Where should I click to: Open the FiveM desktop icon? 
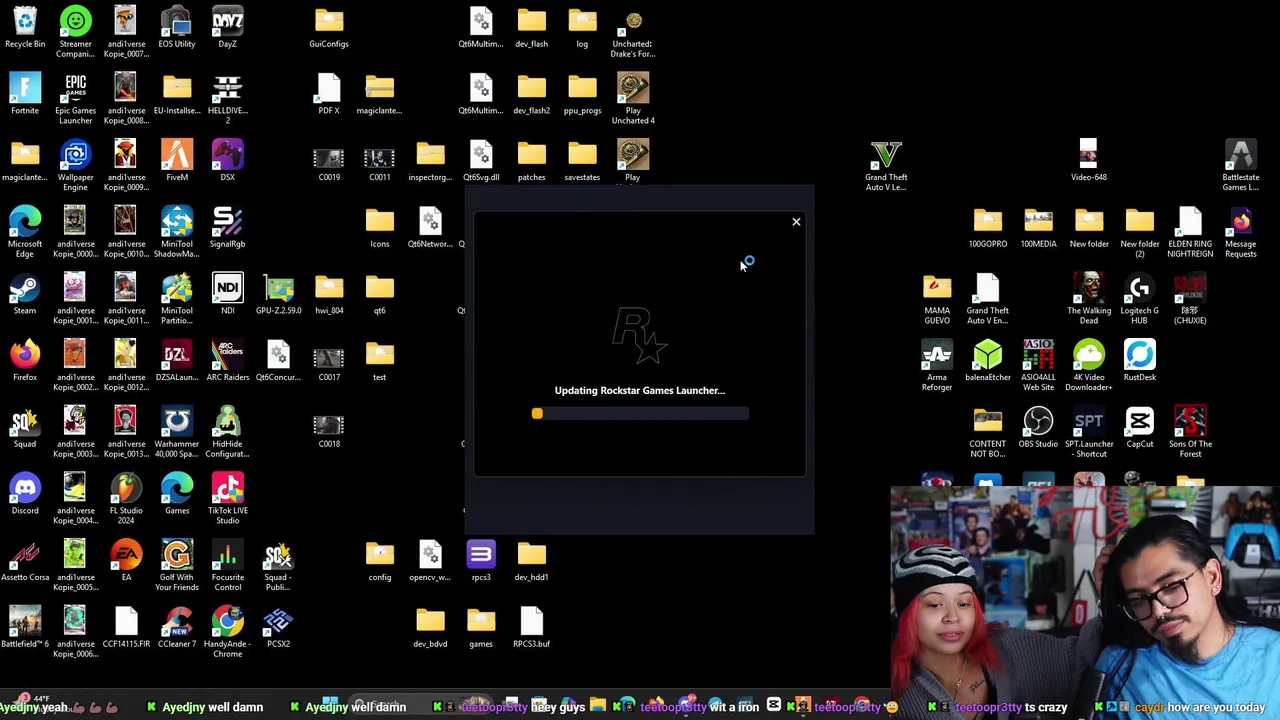pos(177,161)
